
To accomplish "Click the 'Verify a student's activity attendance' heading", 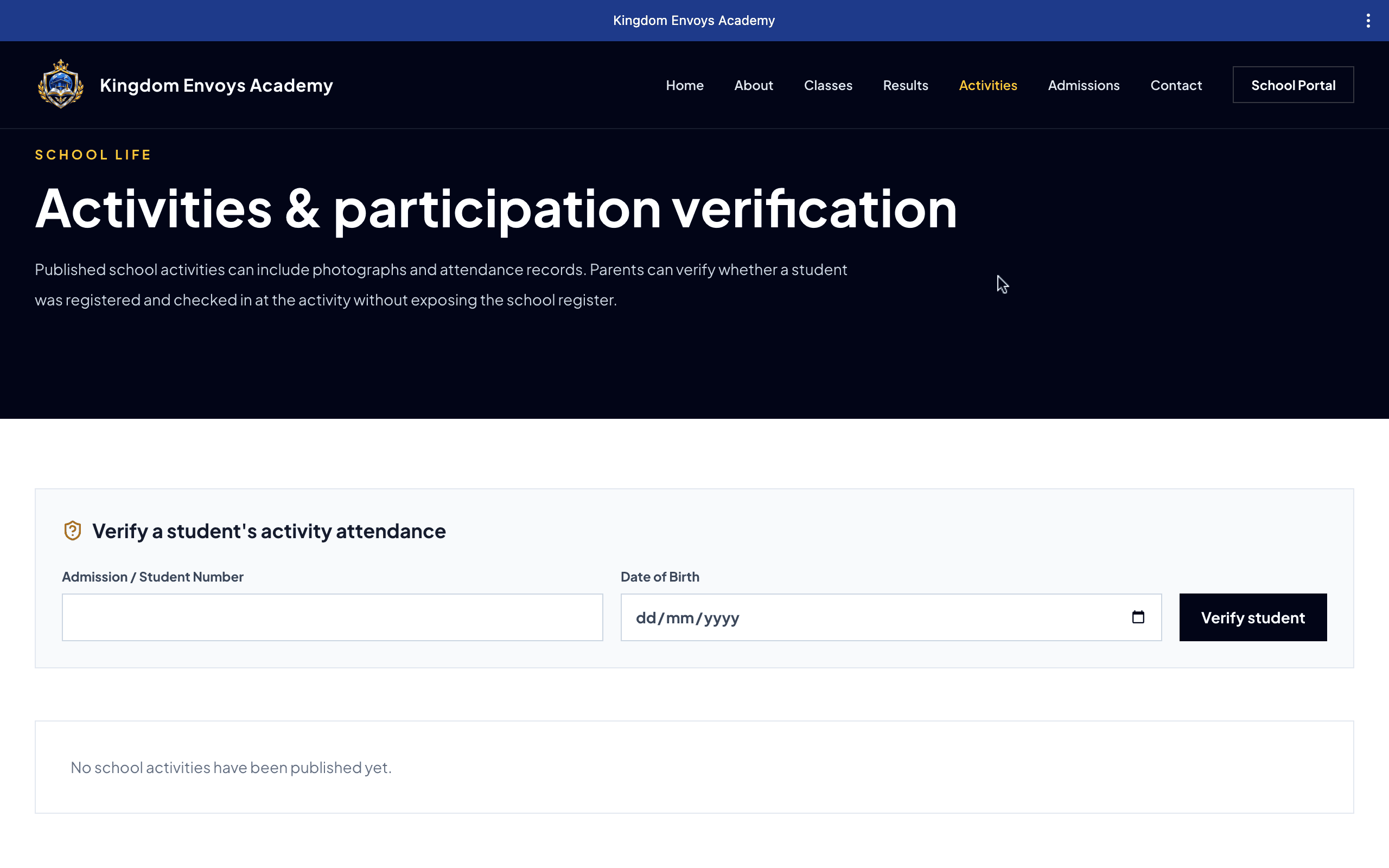I will click(x=269, y=531).
